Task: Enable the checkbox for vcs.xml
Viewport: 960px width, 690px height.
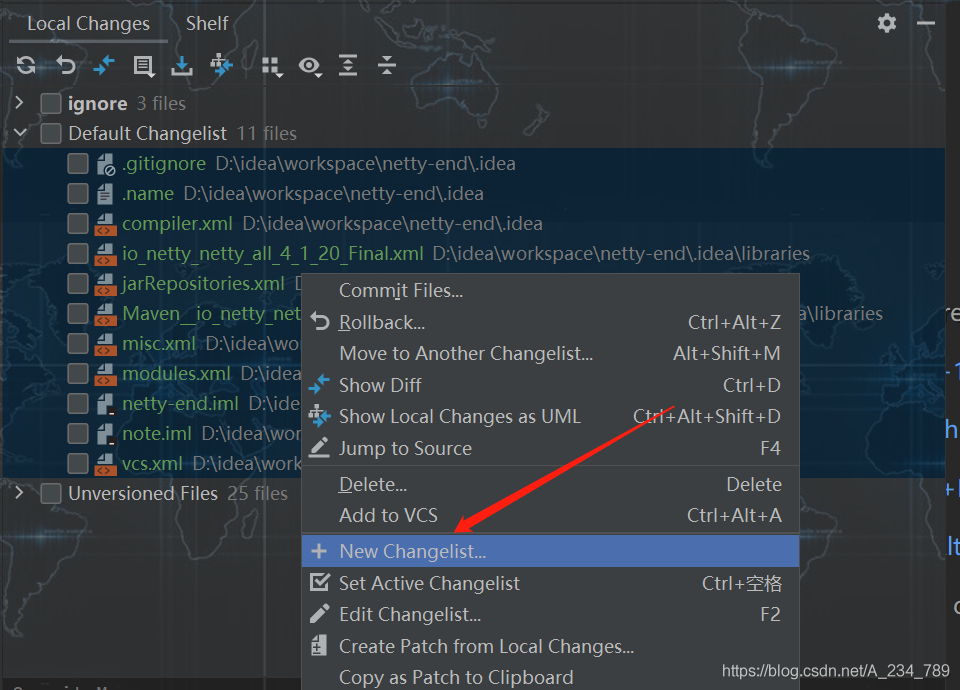Action: pos(77,463)
